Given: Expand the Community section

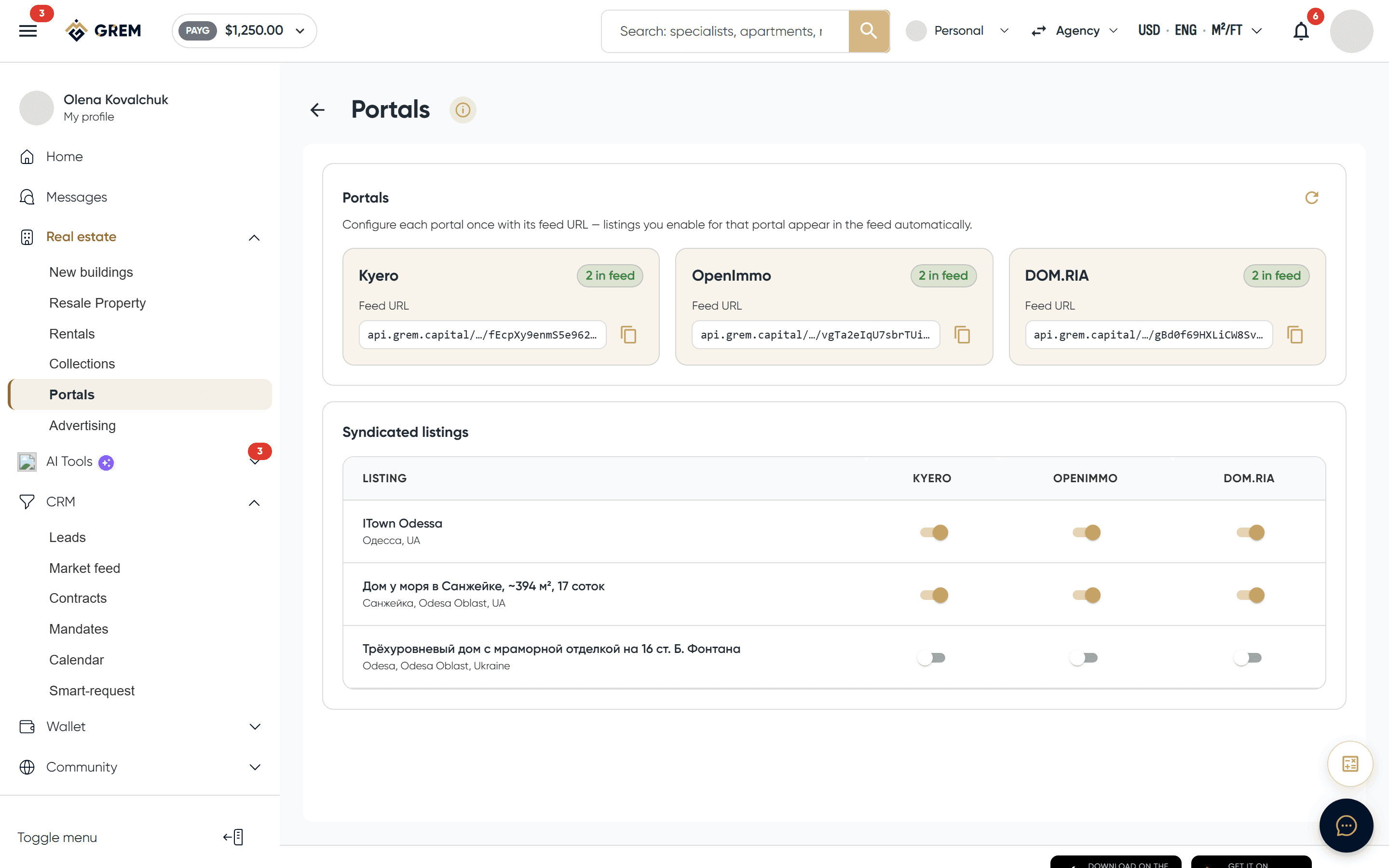Looking at the screenshot, I should coord(255,767).
